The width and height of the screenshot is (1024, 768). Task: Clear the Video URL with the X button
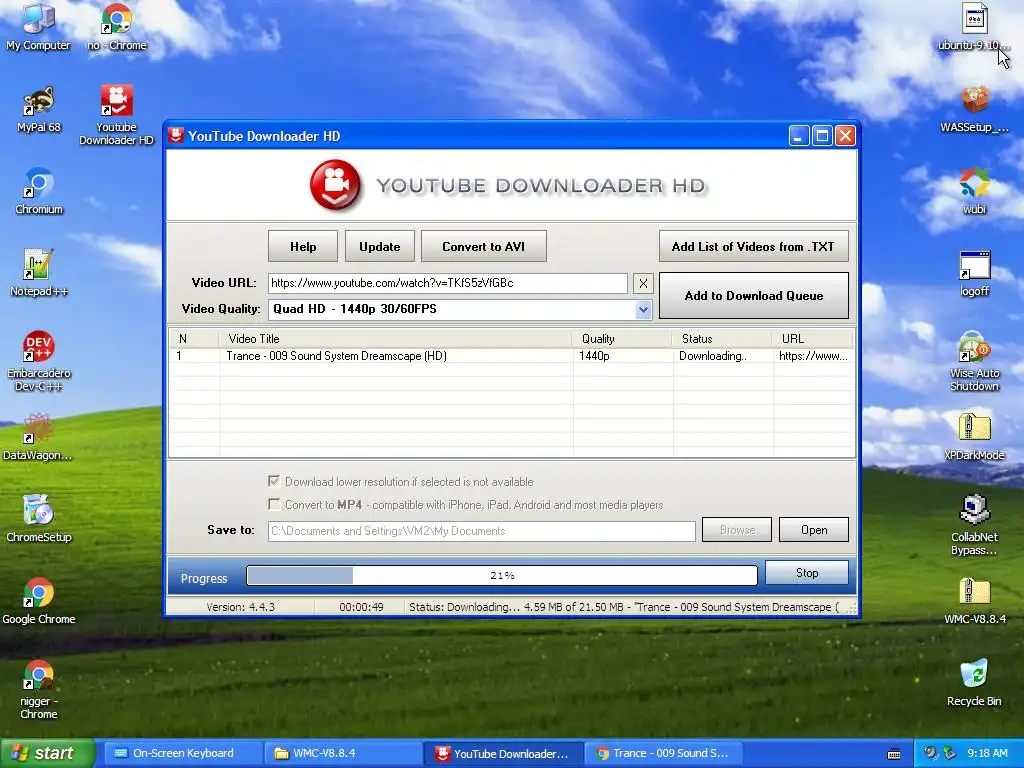[643, 283]
